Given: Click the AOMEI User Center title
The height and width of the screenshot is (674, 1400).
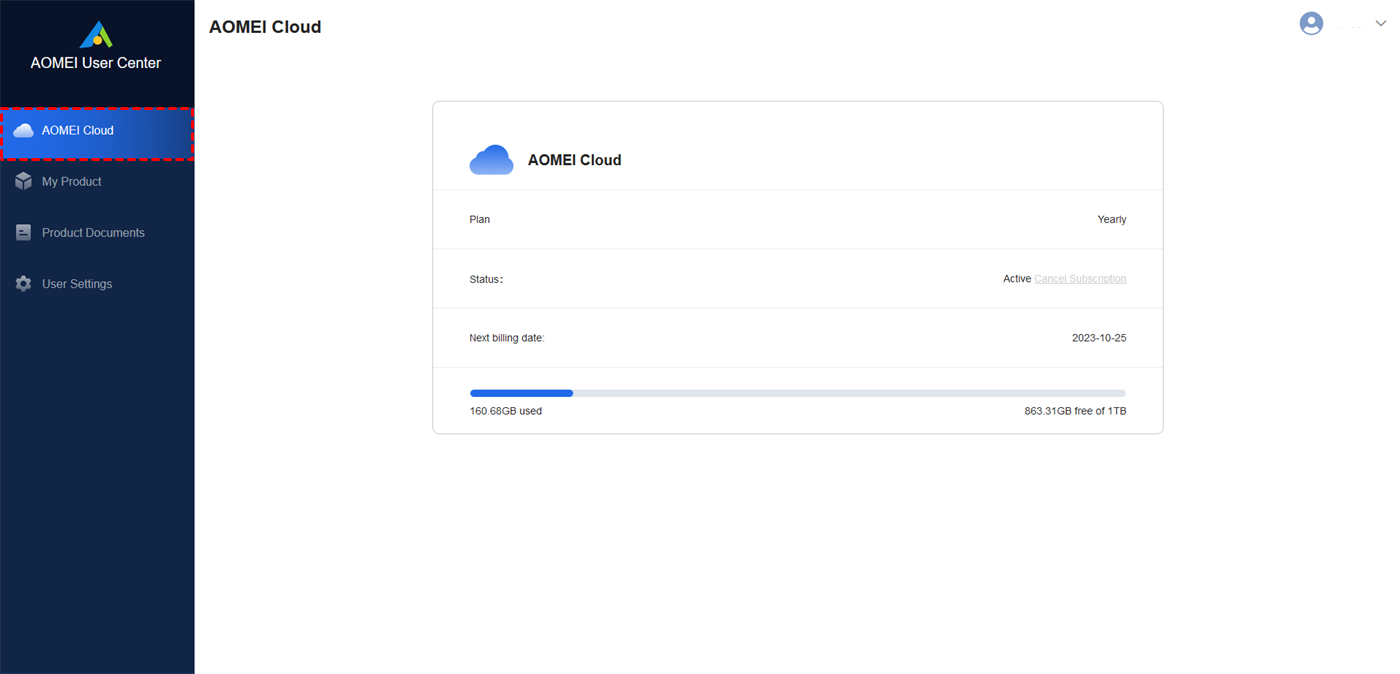Looking at the screenshot, I should click(x=96, y=63).
